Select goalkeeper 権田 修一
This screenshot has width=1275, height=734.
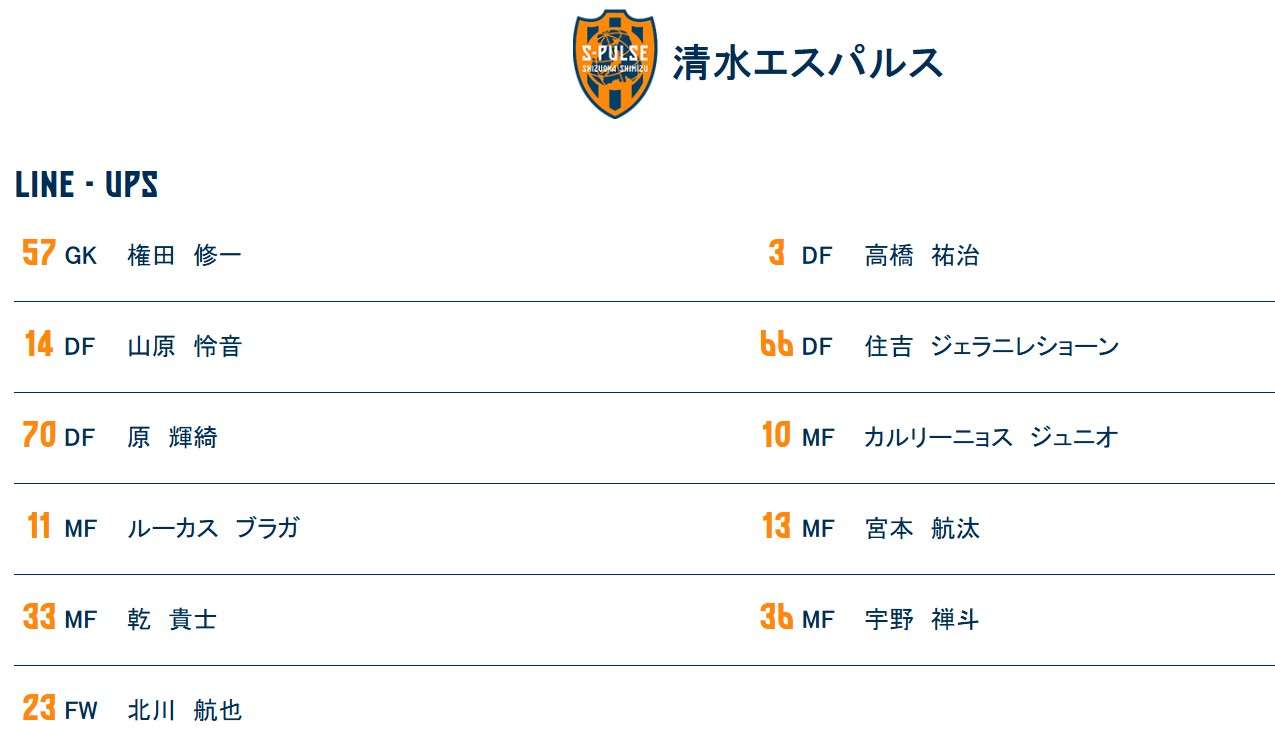point(184,255)
